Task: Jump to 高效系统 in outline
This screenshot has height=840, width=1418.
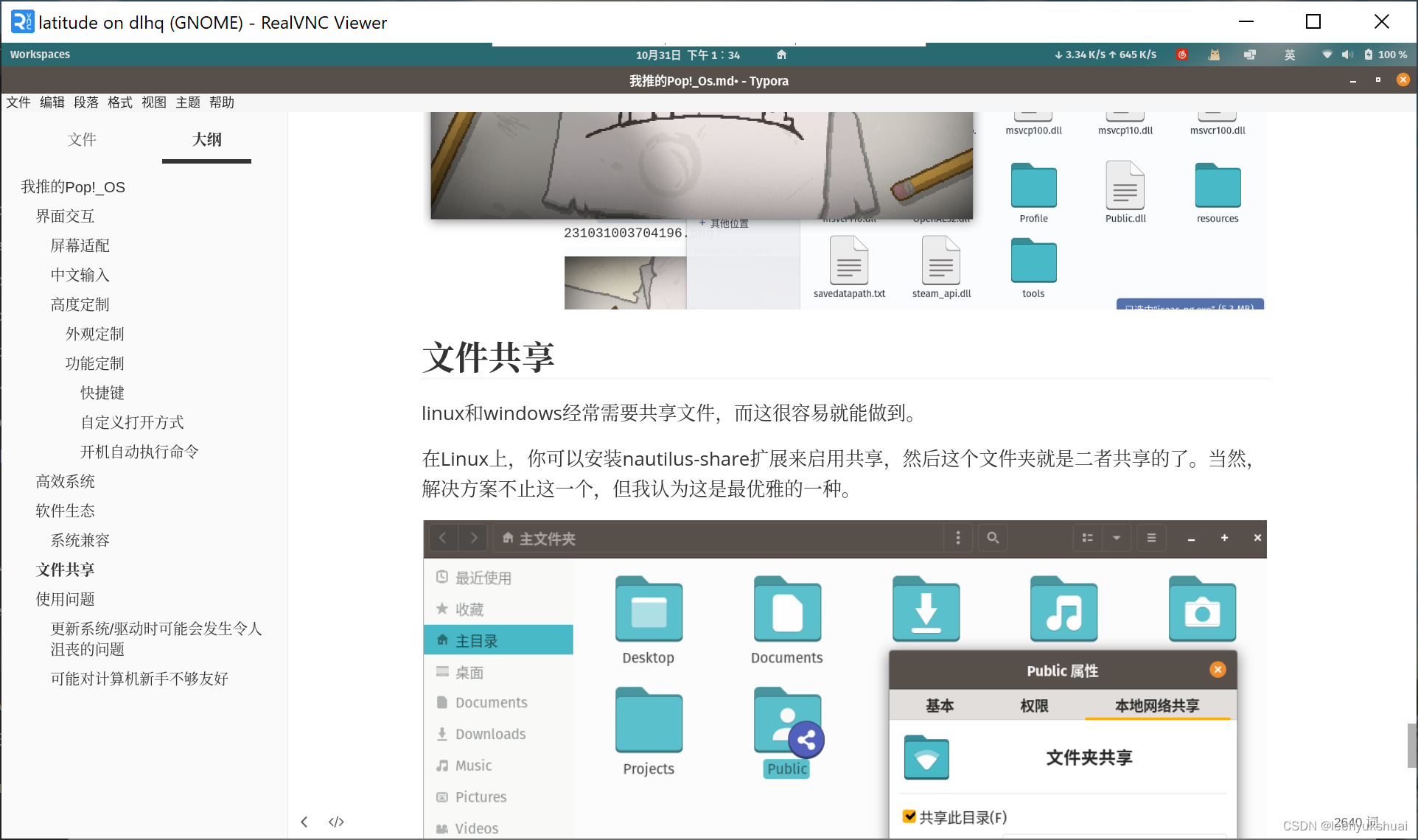Action: pyautogui.click(x=66, y=482)
